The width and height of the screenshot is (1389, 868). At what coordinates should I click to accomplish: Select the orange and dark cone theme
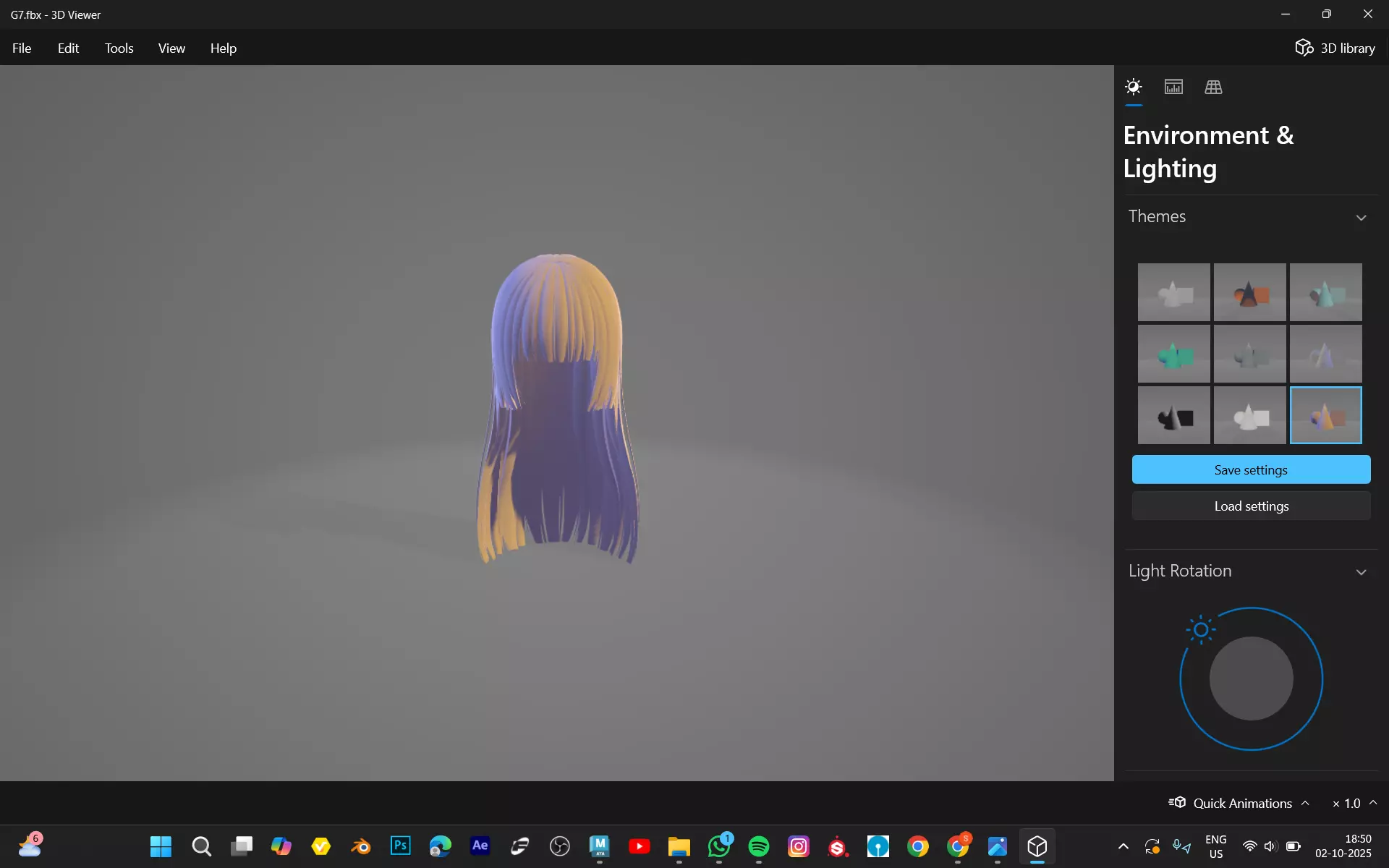point(1249,292)
